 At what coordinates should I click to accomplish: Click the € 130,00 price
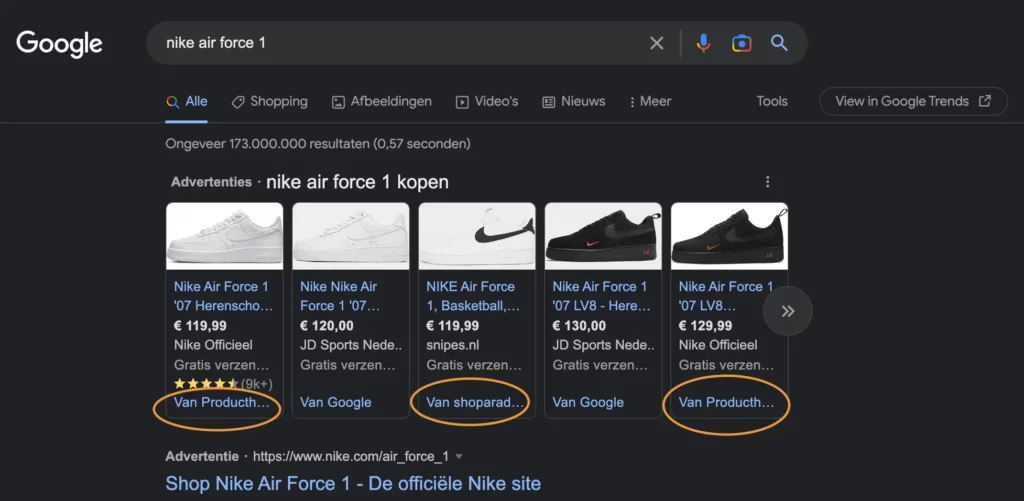[x=579, y=325]
